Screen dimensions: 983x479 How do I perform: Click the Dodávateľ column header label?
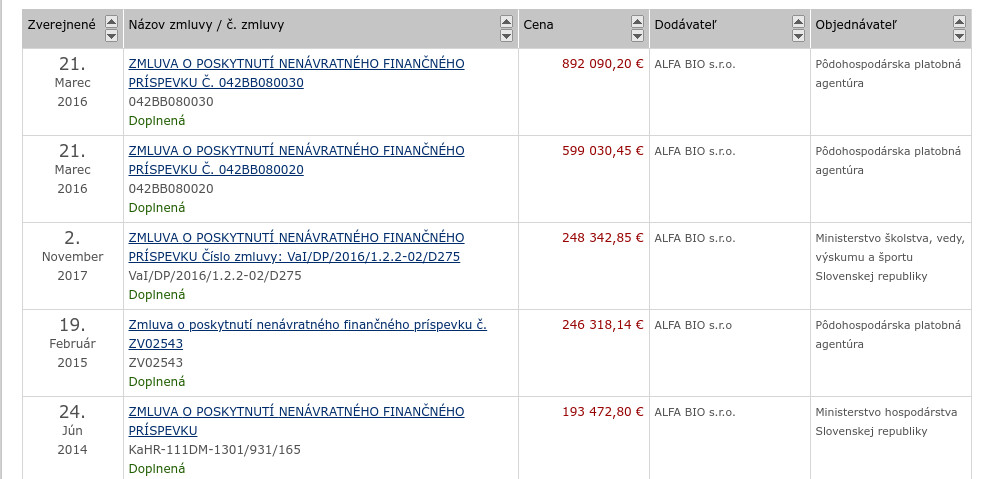(x=686, y=23)
